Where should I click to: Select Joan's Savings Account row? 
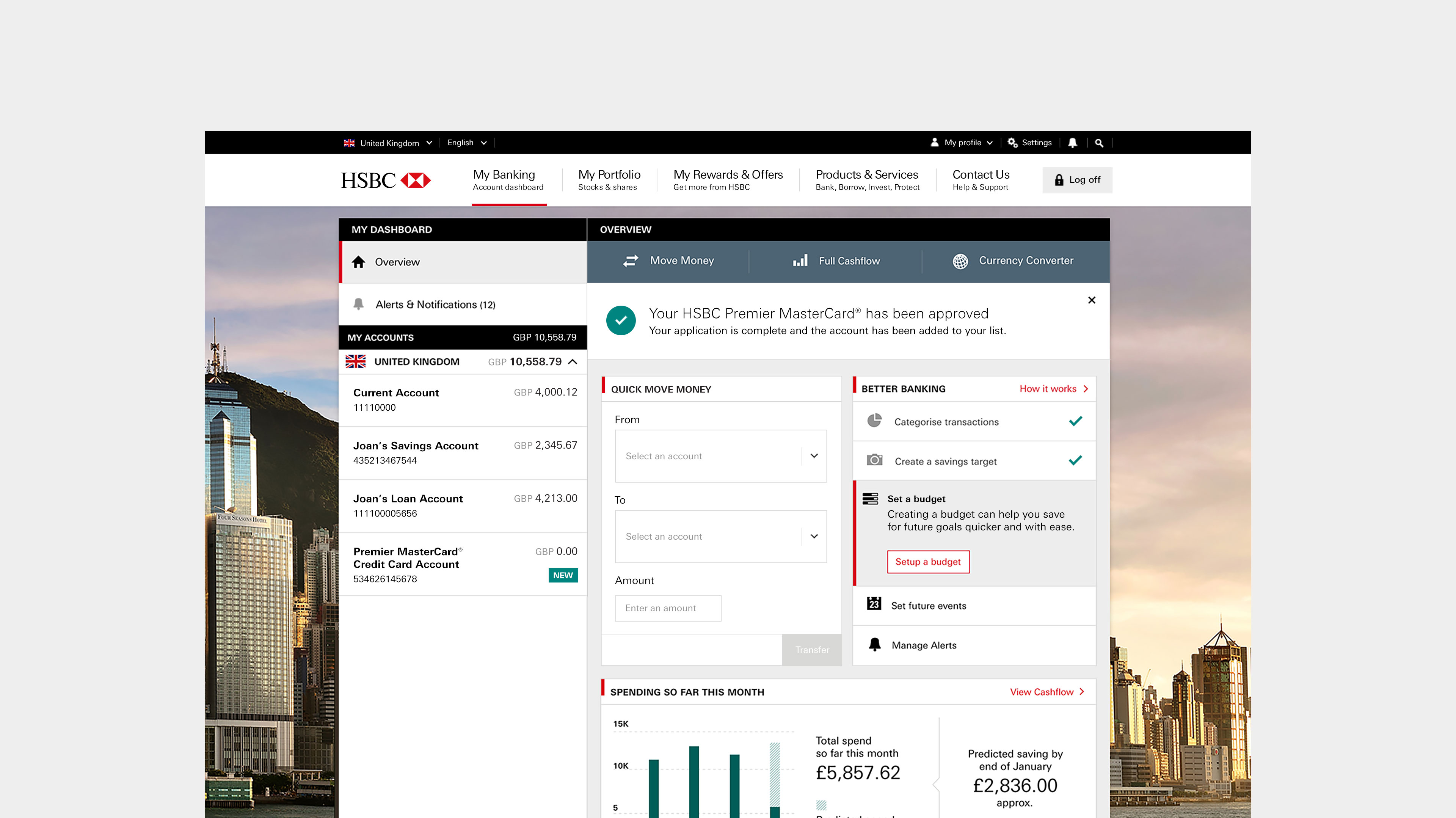pyautogui.click(x=463, y=454)
